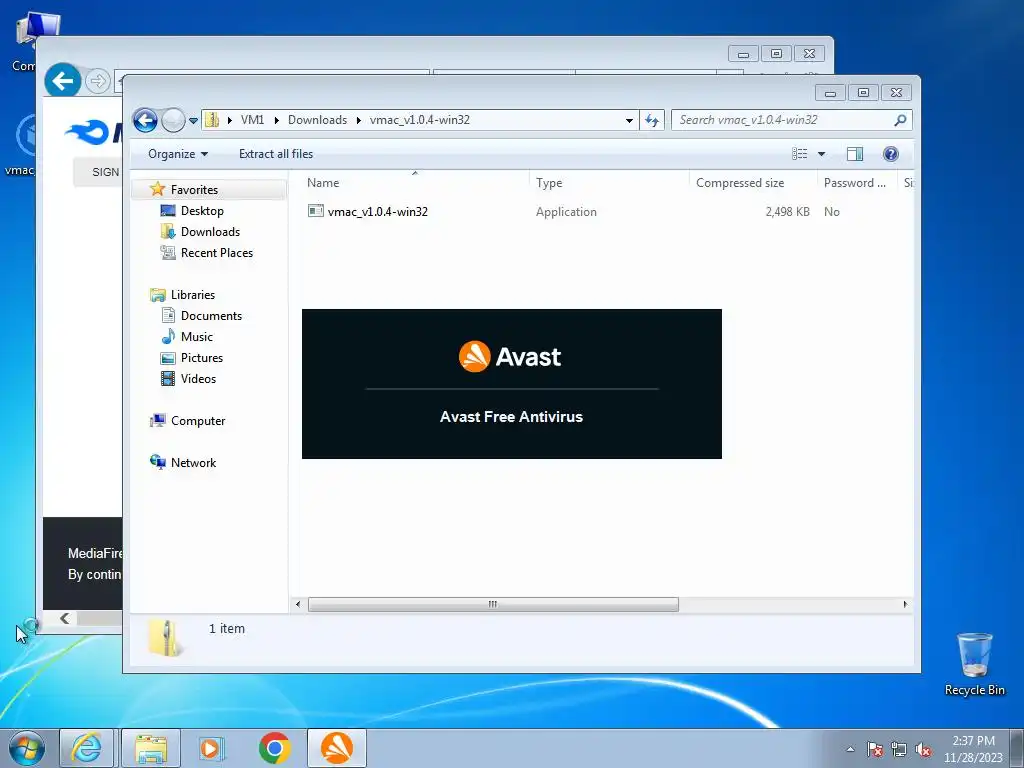
Task: Refresh the vmac_v1.0.4-win32 folder view
Action: click(x=652, y=120)
